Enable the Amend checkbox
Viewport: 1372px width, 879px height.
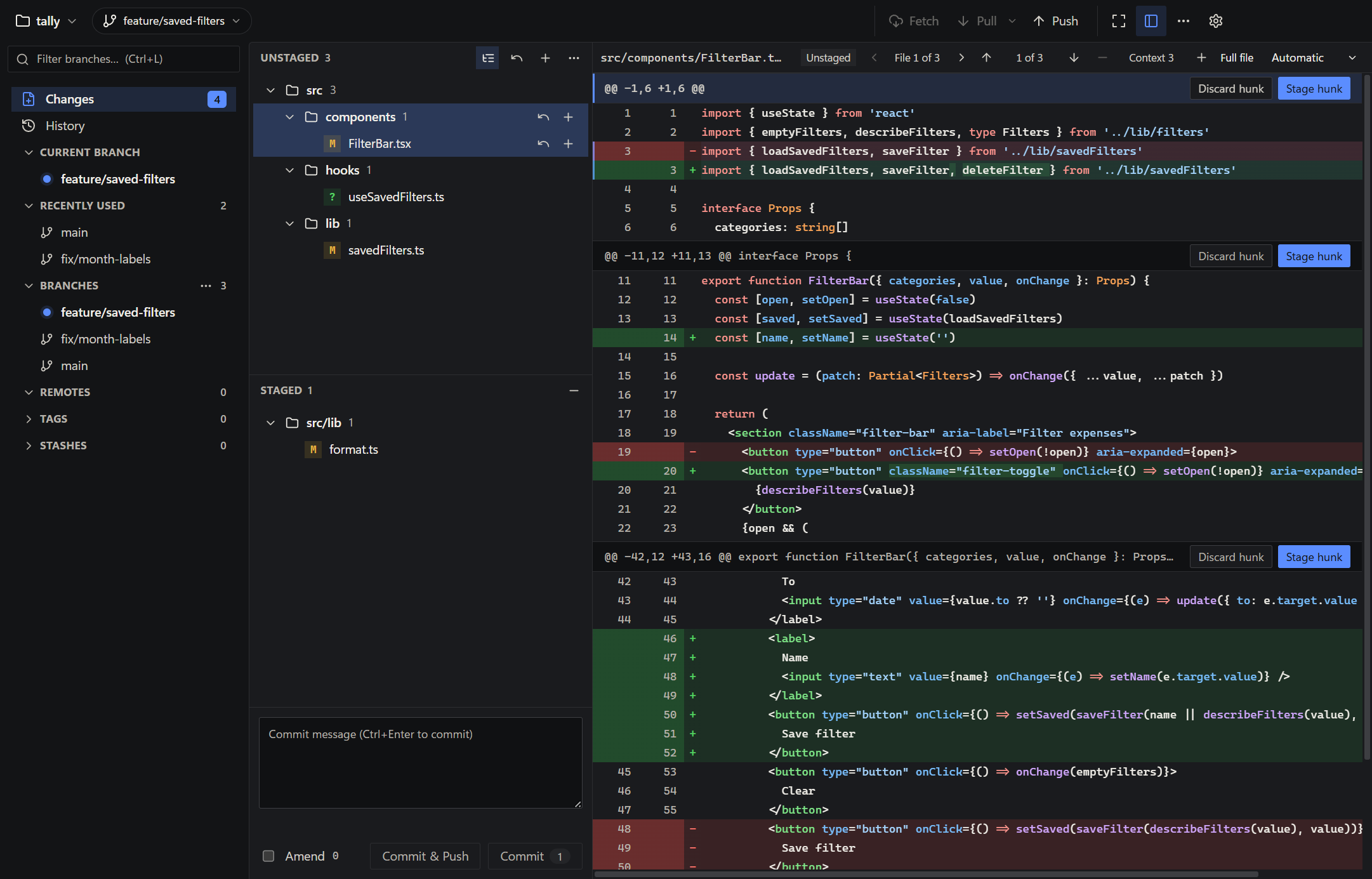point(268,856)
